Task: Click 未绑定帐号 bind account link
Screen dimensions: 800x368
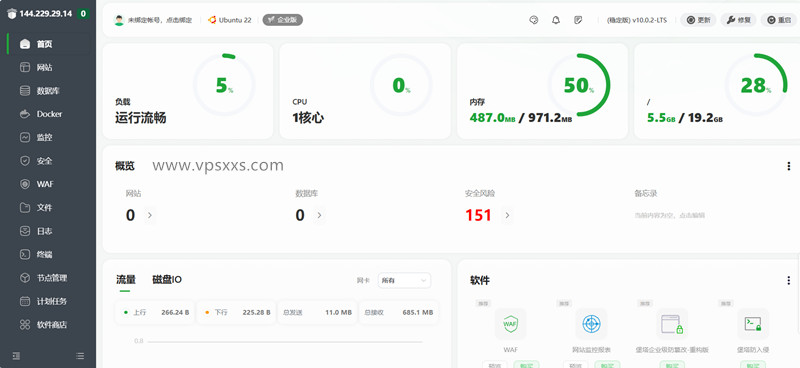Action: (x=160, y=20)
